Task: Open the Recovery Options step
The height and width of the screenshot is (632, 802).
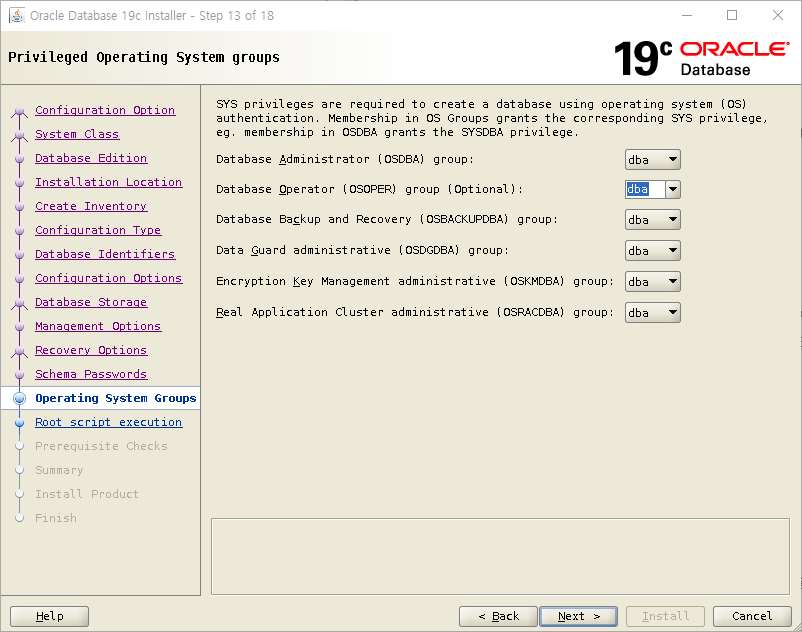Action: click(91, 350)
